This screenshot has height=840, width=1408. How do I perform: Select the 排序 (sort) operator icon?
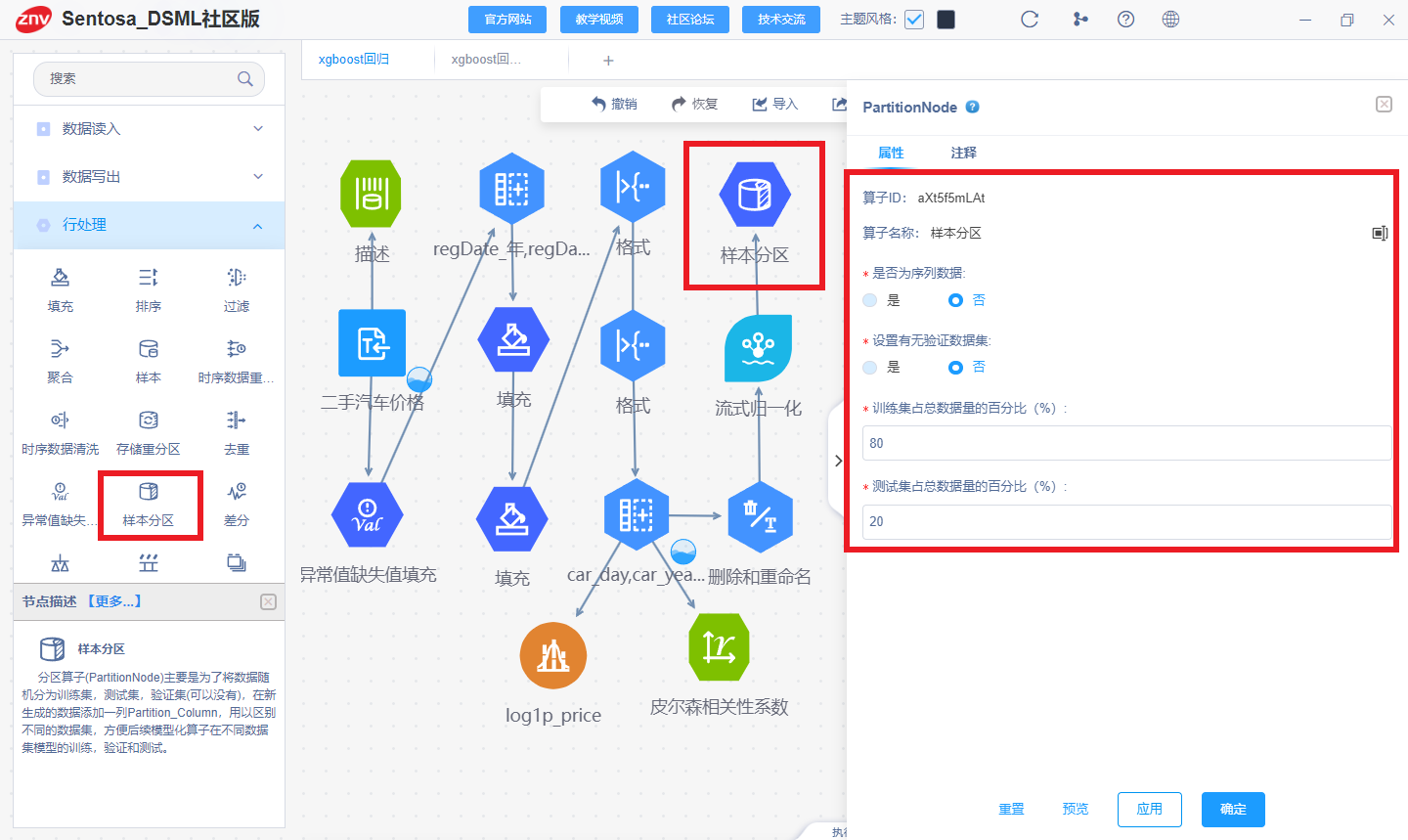pos(148,278)
